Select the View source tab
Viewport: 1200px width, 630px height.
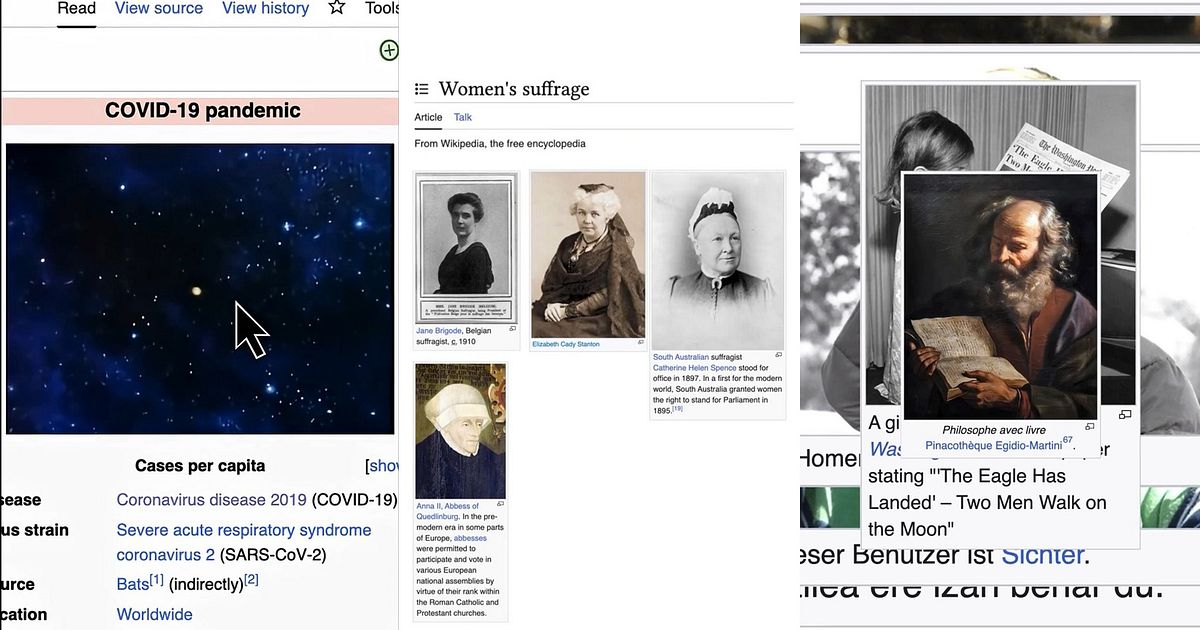pyautogui.click(x=159, y=8)
